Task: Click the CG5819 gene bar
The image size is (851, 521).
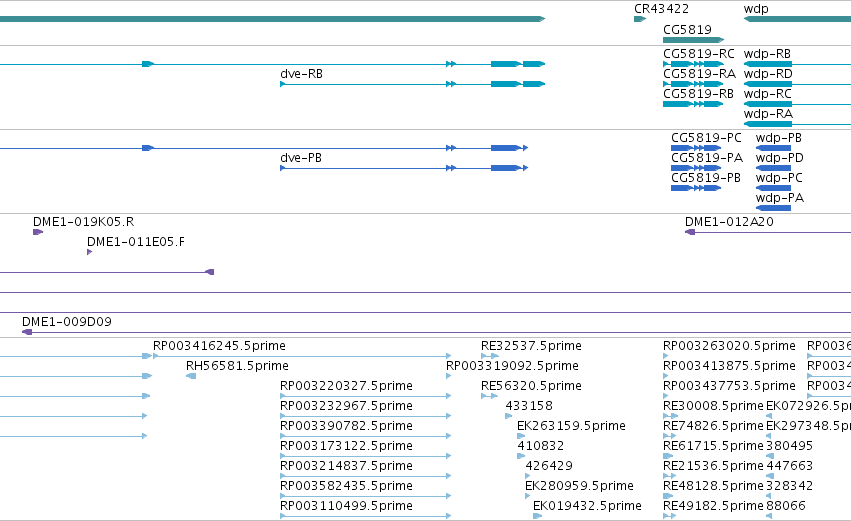Action: [694, 40]
